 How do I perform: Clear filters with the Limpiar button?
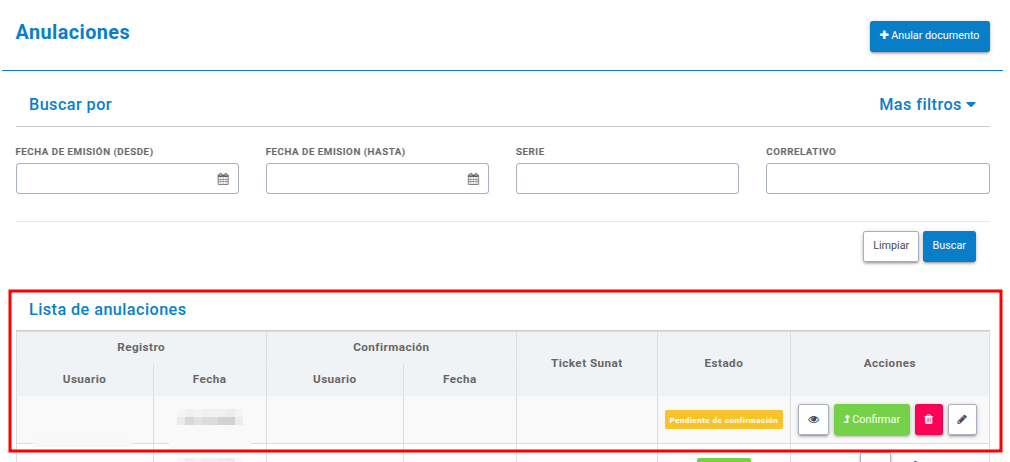pos(891,246)
